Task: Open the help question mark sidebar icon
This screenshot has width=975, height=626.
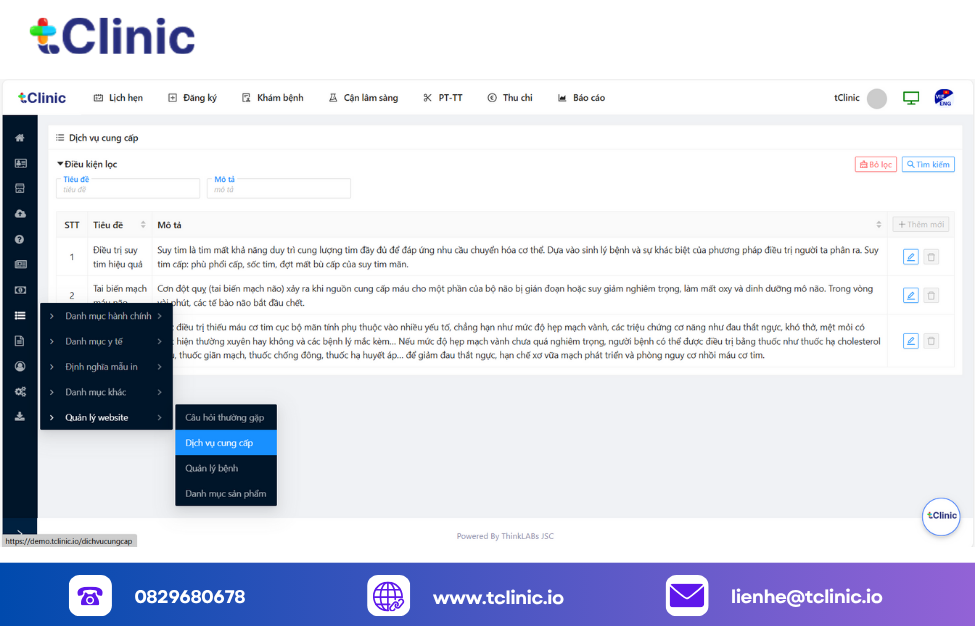Action: coord(20,240)
